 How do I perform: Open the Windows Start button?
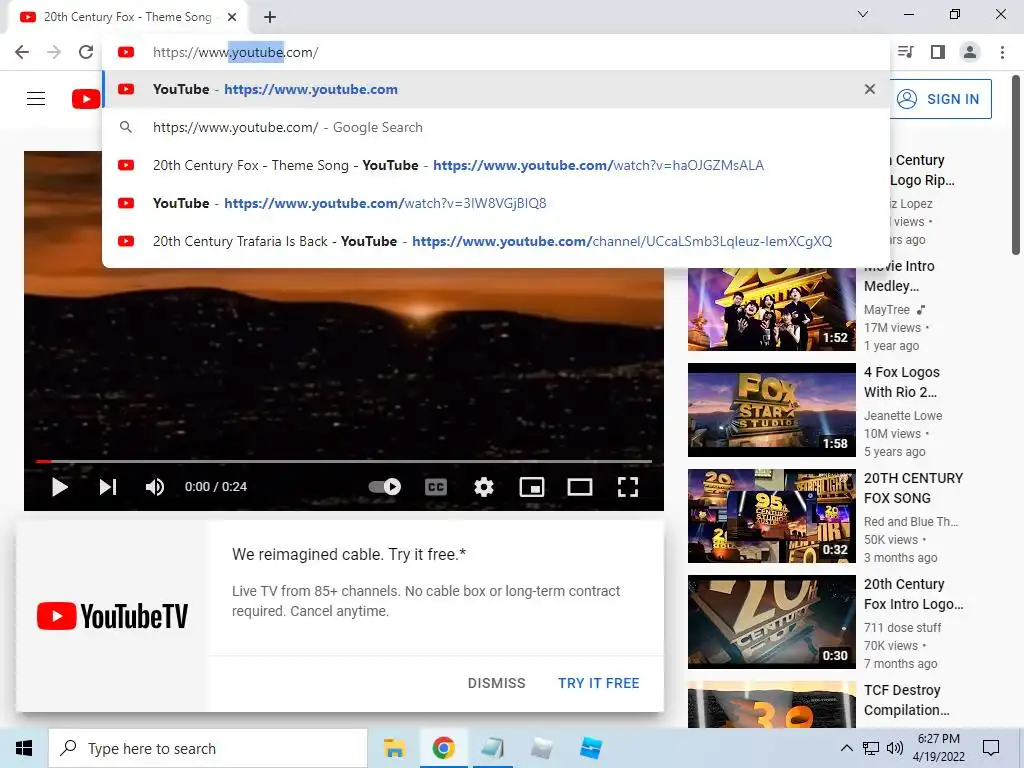coord(24,748)
